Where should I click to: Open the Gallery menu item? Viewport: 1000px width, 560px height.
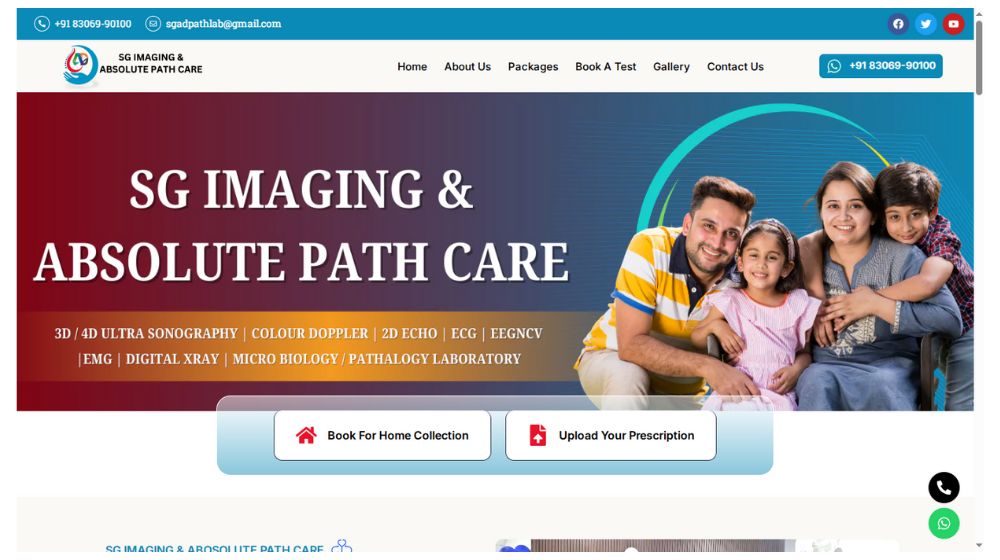click(672, 66)
